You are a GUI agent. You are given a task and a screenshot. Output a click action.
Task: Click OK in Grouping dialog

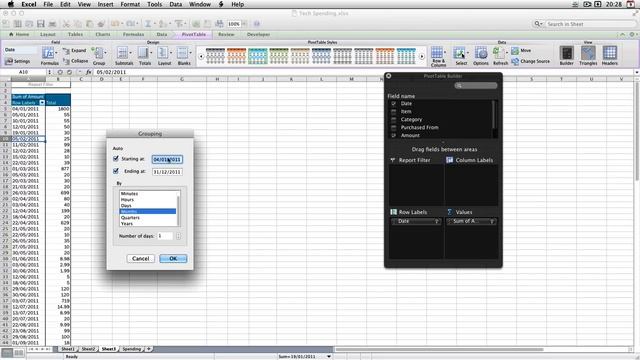pos(173,258)
